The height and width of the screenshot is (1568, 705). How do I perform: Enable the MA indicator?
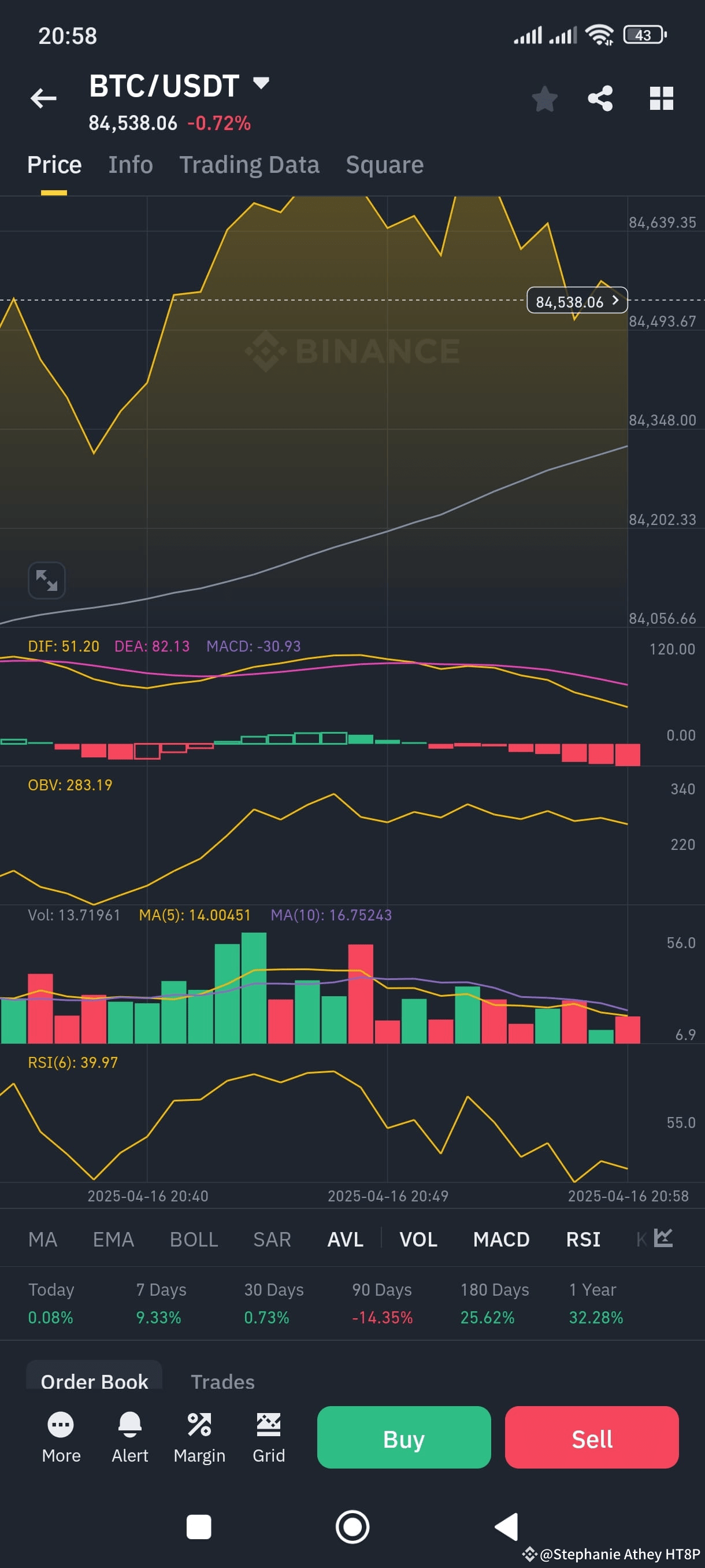pyautogui.click(x=43, y=1239)
